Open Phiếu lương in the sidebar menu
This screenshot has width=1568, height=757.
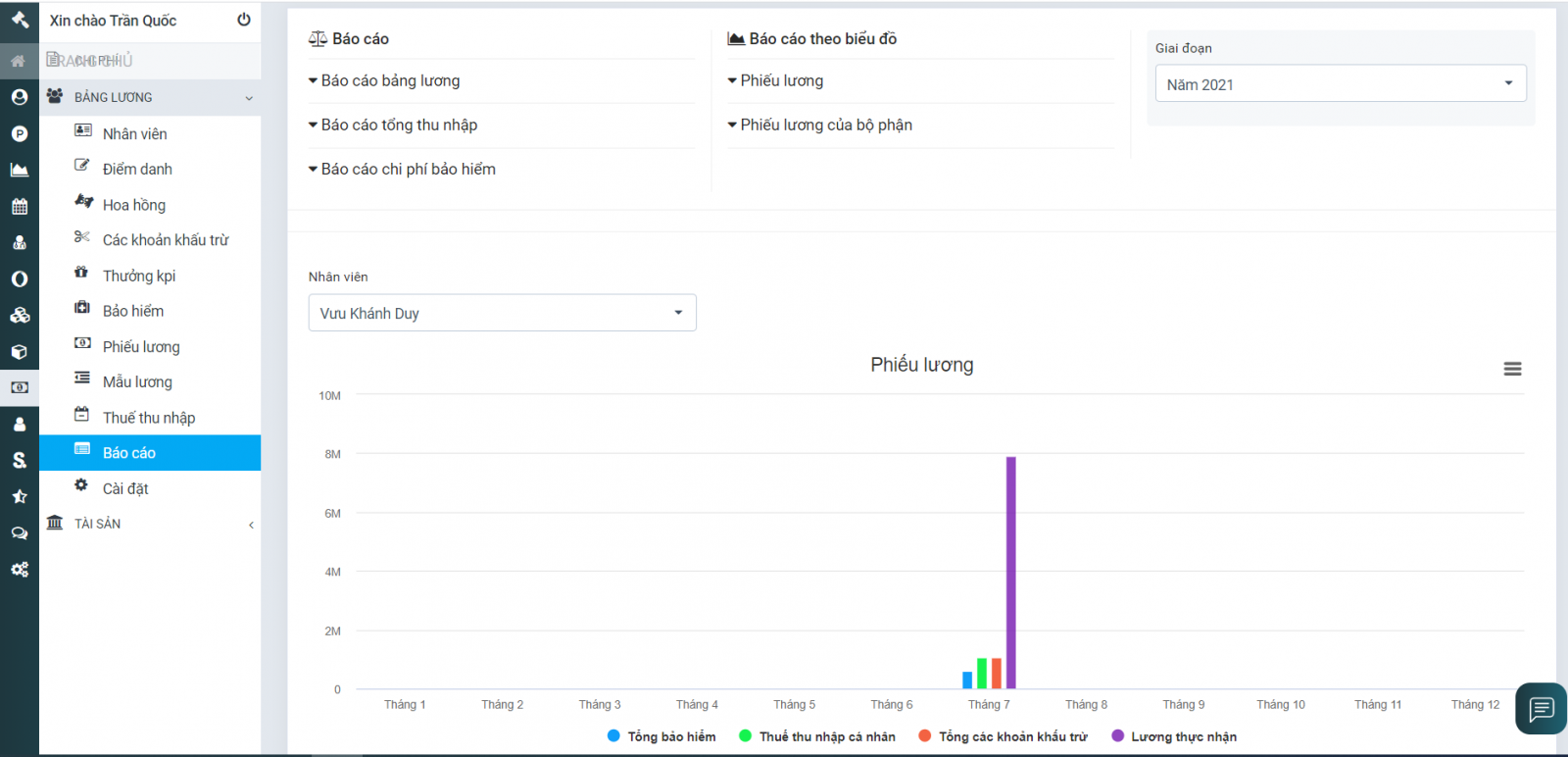coord(141,347)
